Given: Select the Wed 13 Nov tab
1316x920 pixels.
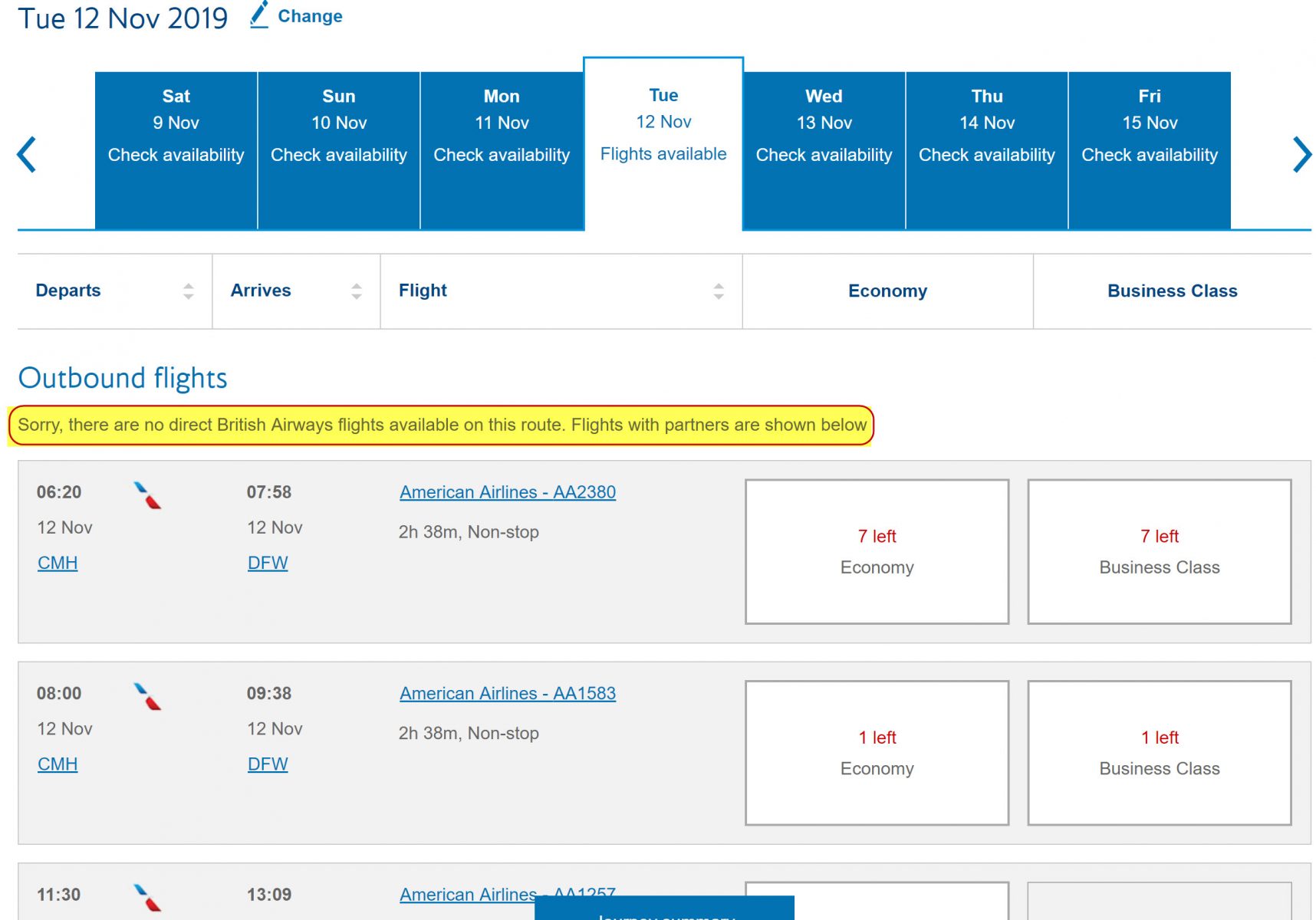Looking at the screenshot, I should tap(824, 150).
